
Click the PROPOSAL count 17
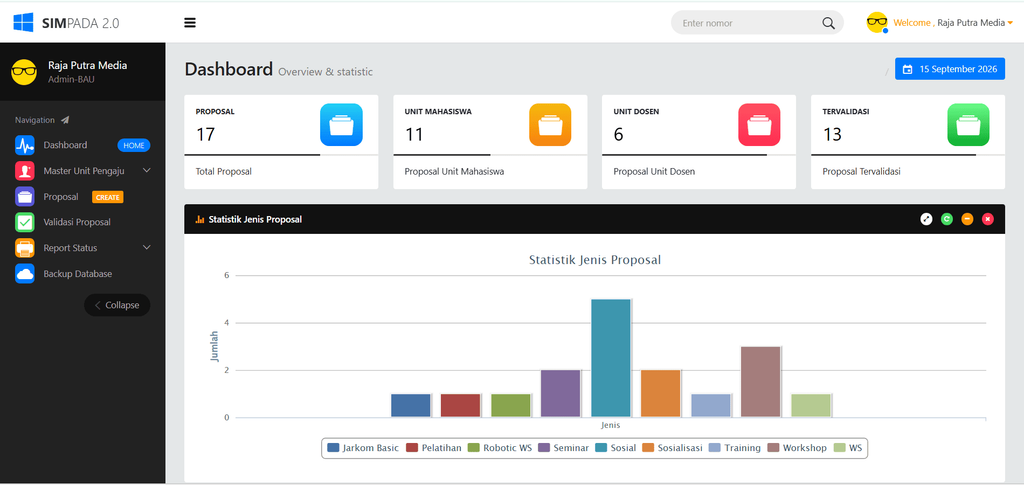(x=205, y=134)
